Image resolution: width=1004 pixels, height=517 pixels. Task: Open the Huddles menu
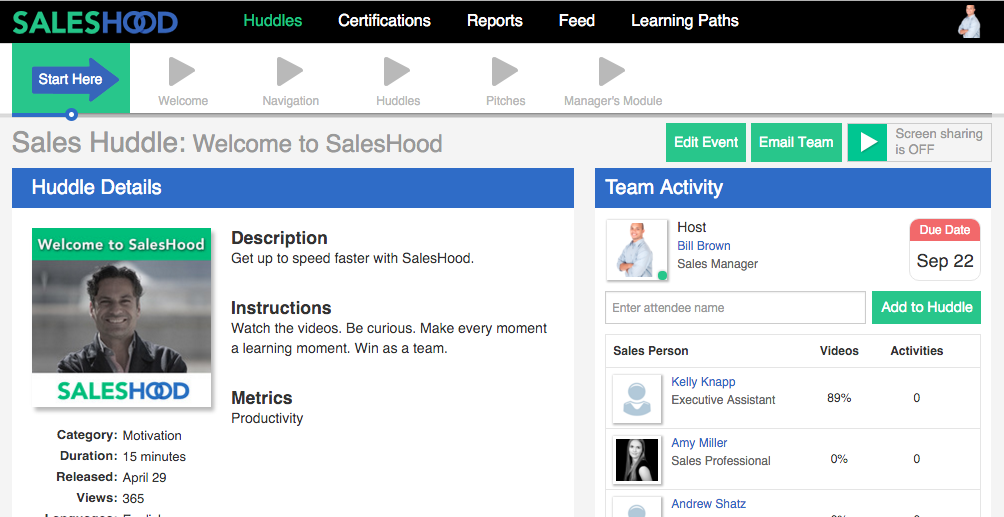273,21
